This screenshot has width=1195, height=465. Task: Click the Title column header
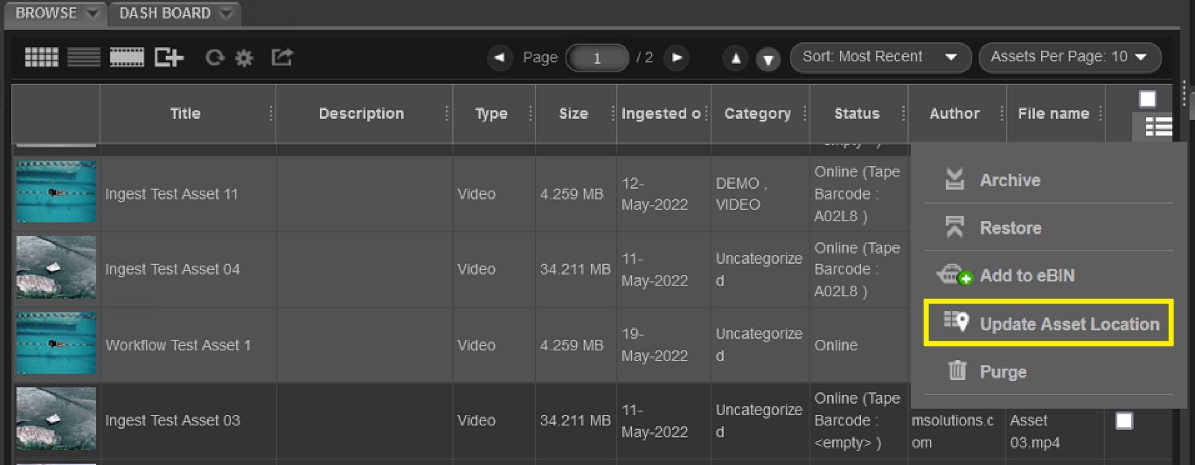(187, 114)
